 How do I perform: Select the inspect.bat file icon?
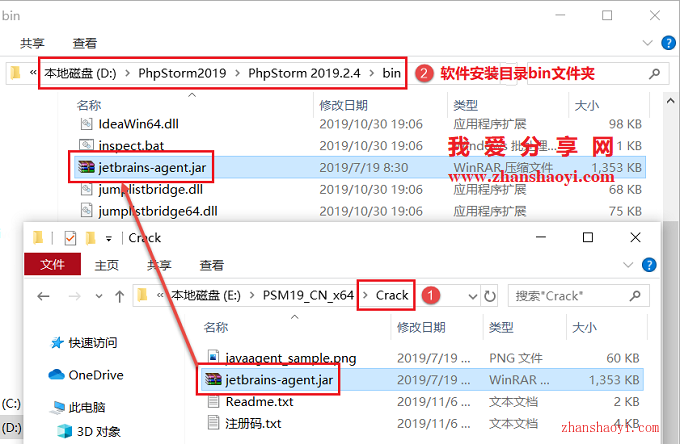point(86,145)
